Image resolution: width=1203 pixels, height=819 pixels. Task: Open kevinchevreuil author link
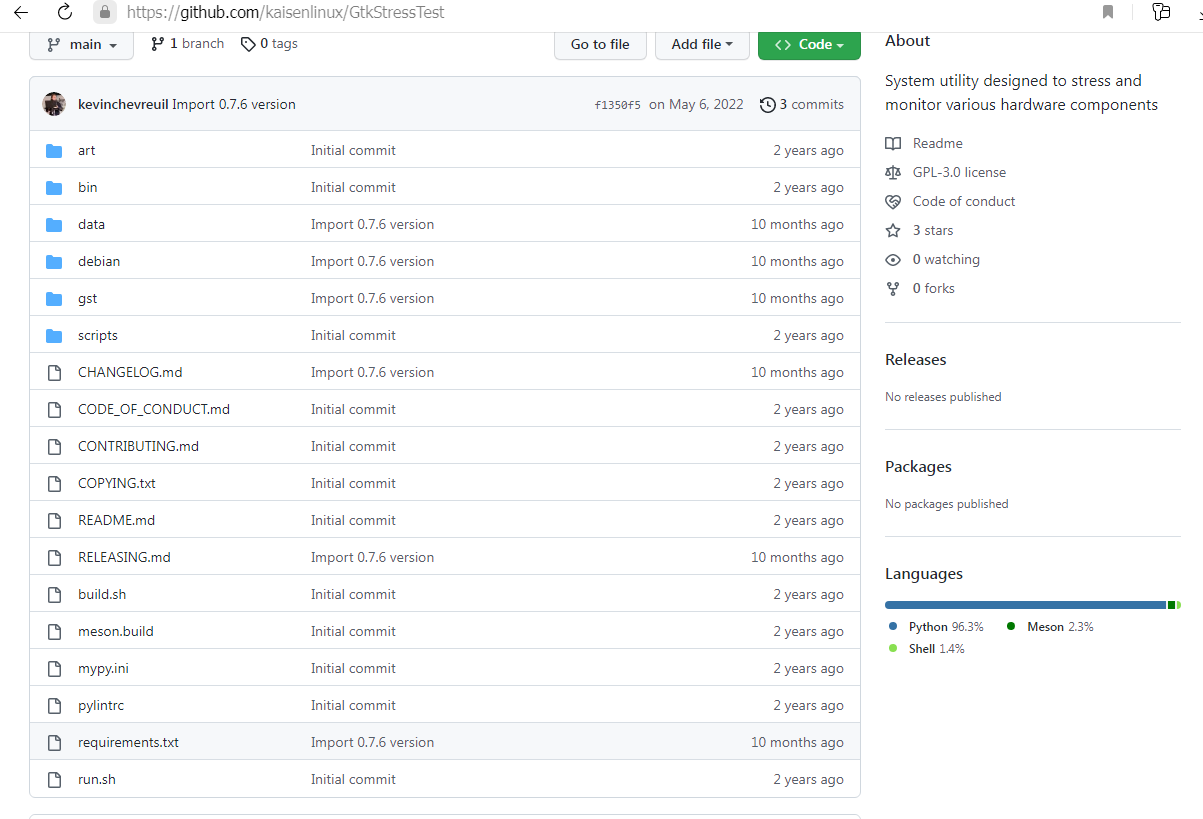123,105
